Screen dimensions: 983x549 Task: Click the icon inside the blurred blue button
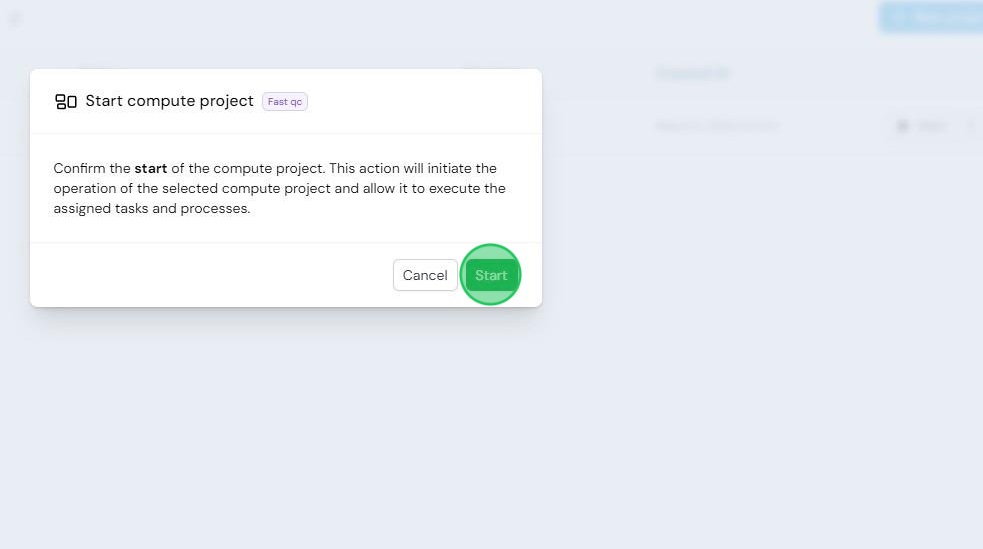899,18
